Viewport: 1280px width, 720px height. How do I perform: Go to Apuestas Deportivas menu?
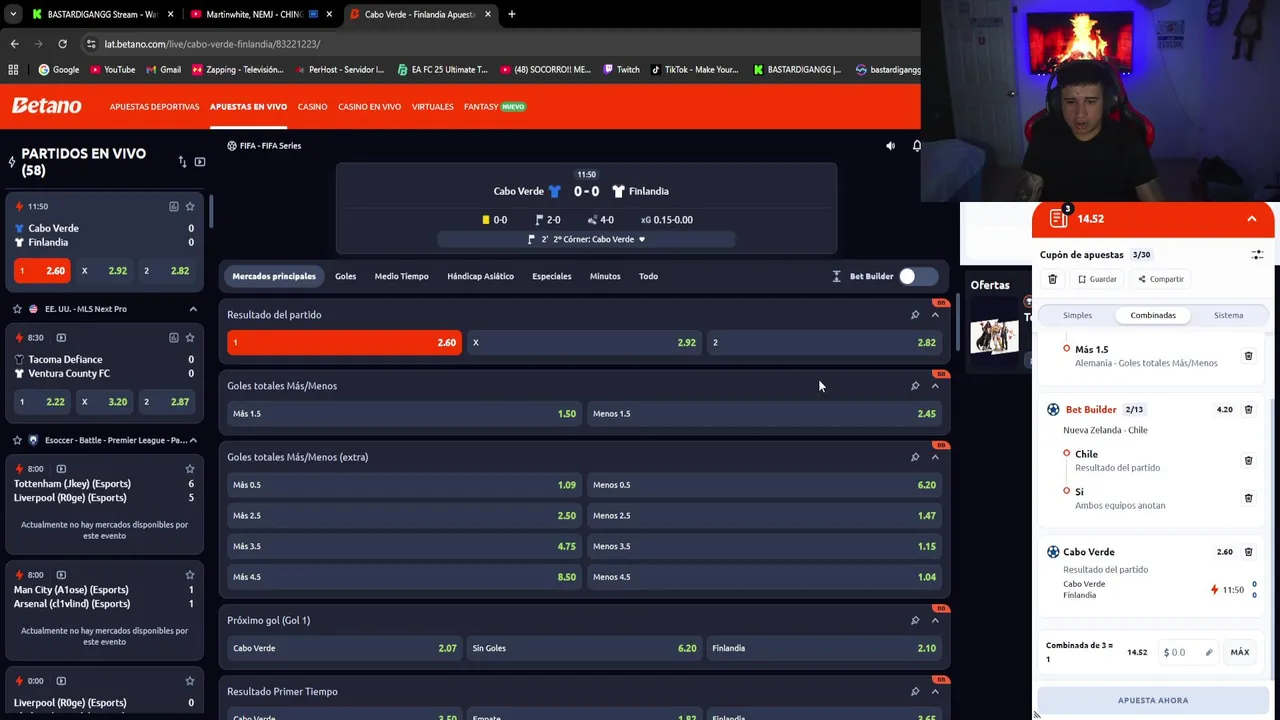[x=154, y=107]
